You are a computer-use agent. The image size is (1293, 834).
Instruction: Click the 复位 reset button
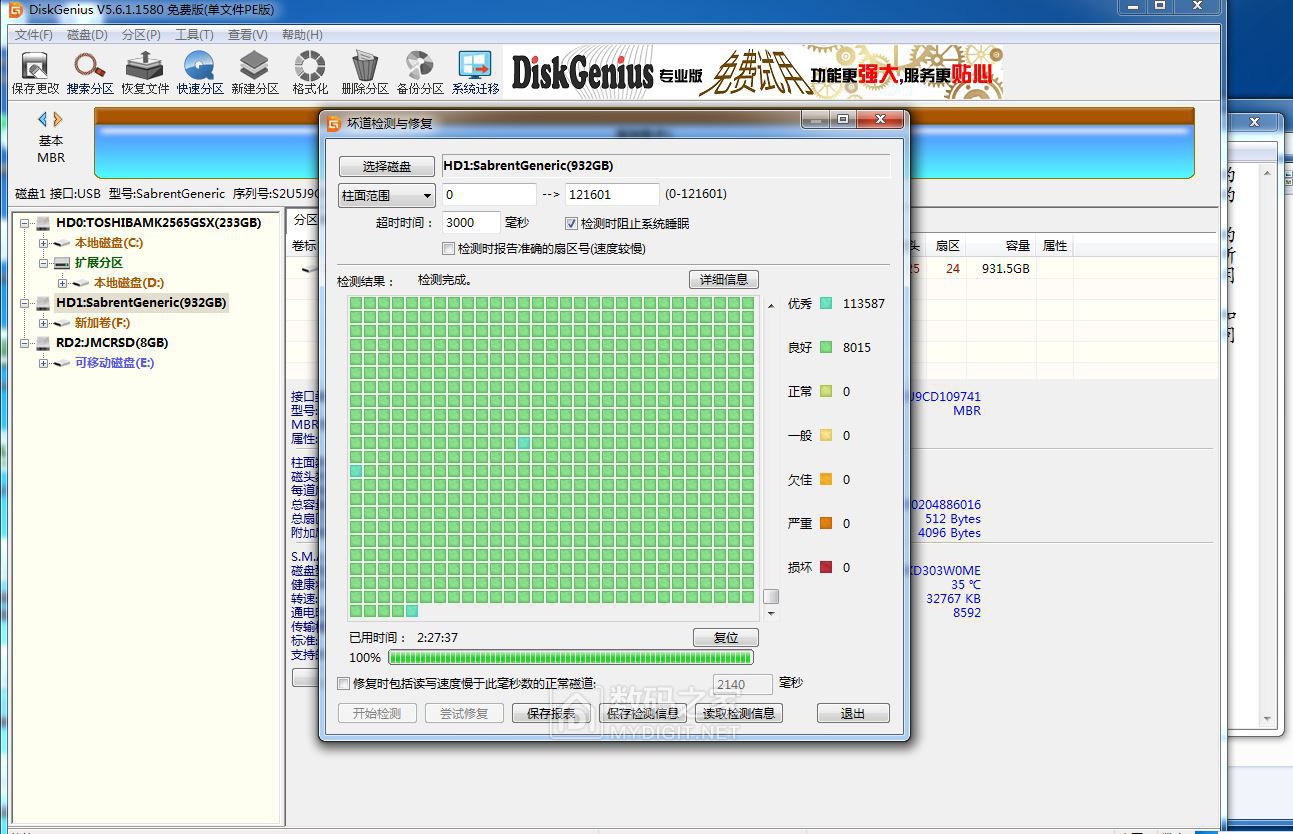click(x=726, y=638)
